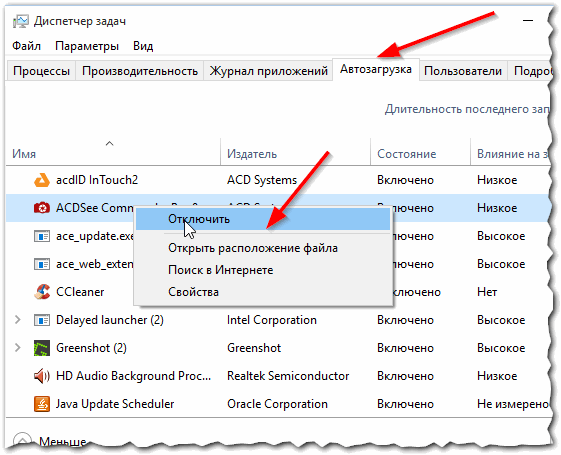Click the acdID InTouch2 orange icon
561x455 pixels.
pyautogui.click(x=42, y=180)
